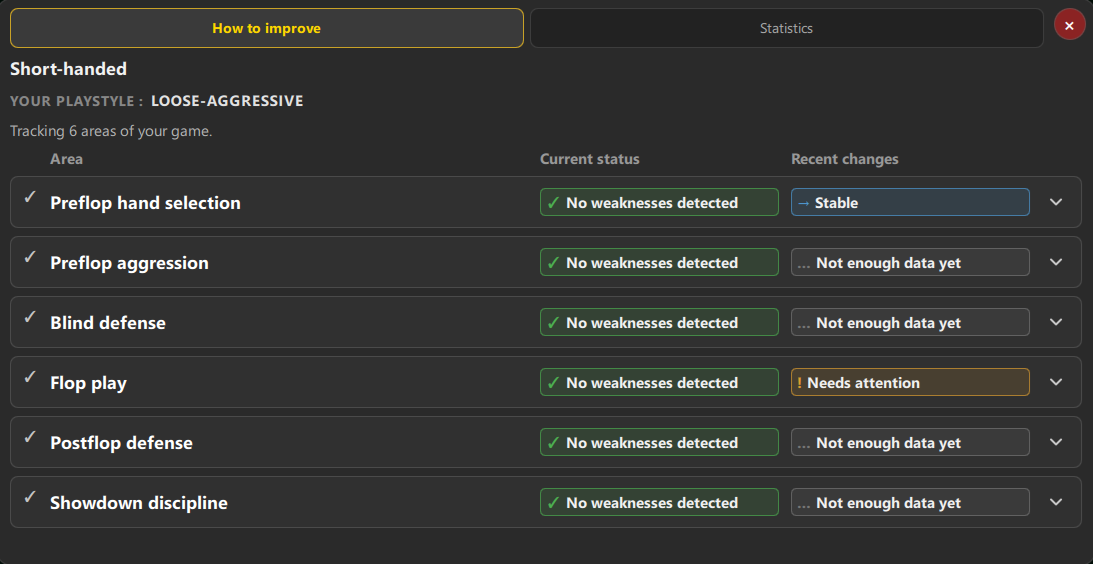The height and width of the screenshot is (564, 1093).
Task: Click the Current status column header
Action: pyautogui.click(x=590, y=159)
